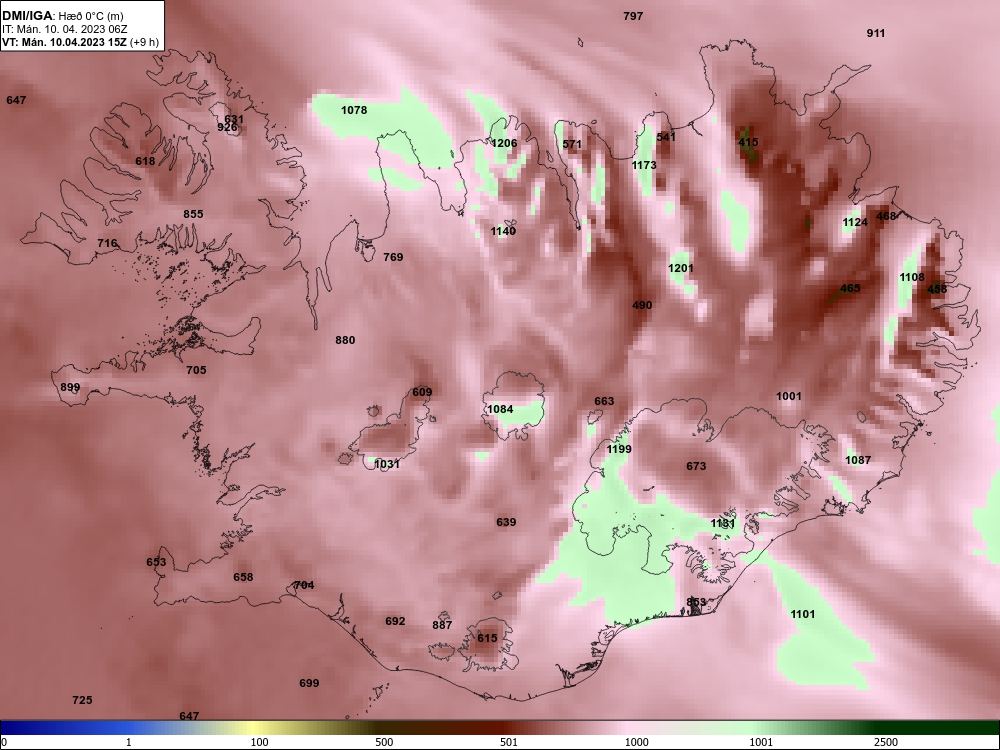The width and height of the screenshot is (1000, 750).
Task: Click the map value 541
Action: 666,137
